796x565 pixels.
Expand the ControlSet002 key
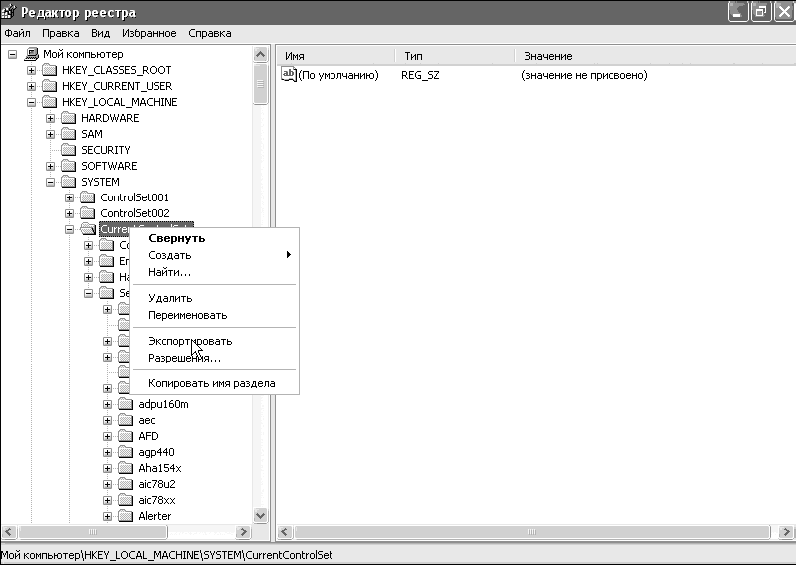tap(70, 213)
